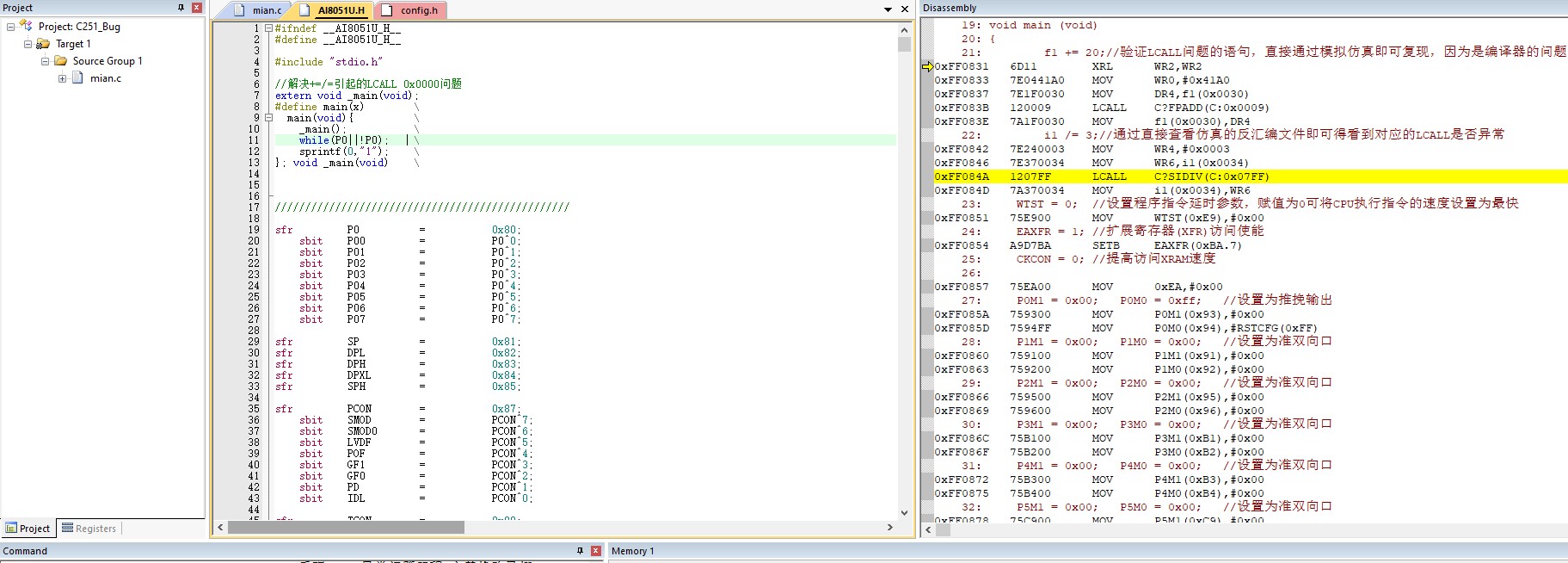Click address 0xFF0851 in disassembly
Viewport: 1568px width, 563px height.
click(x=962, y=218)
